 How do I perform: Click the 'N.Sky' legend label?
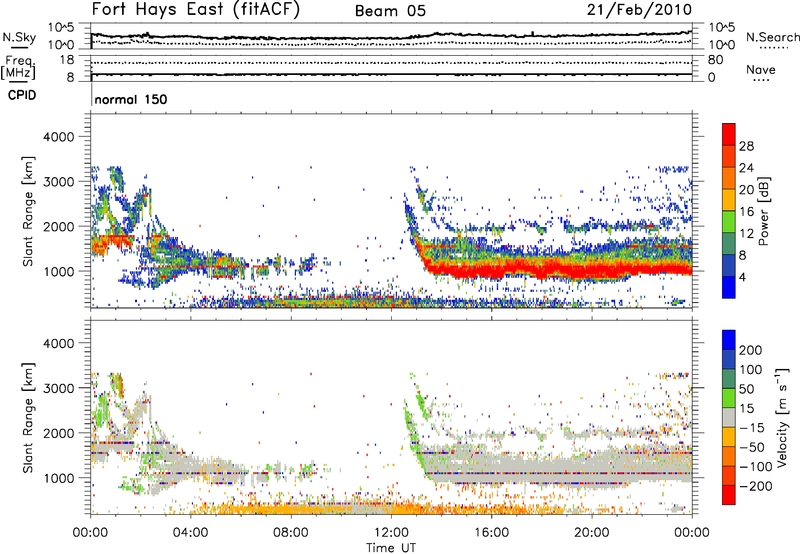(x=19, y=37)
